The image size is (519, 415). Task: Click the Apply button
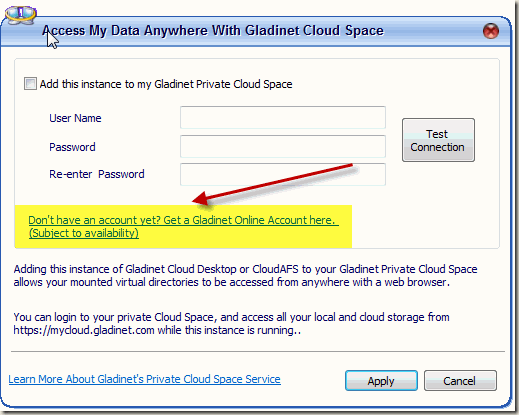(x=381, y=381)
